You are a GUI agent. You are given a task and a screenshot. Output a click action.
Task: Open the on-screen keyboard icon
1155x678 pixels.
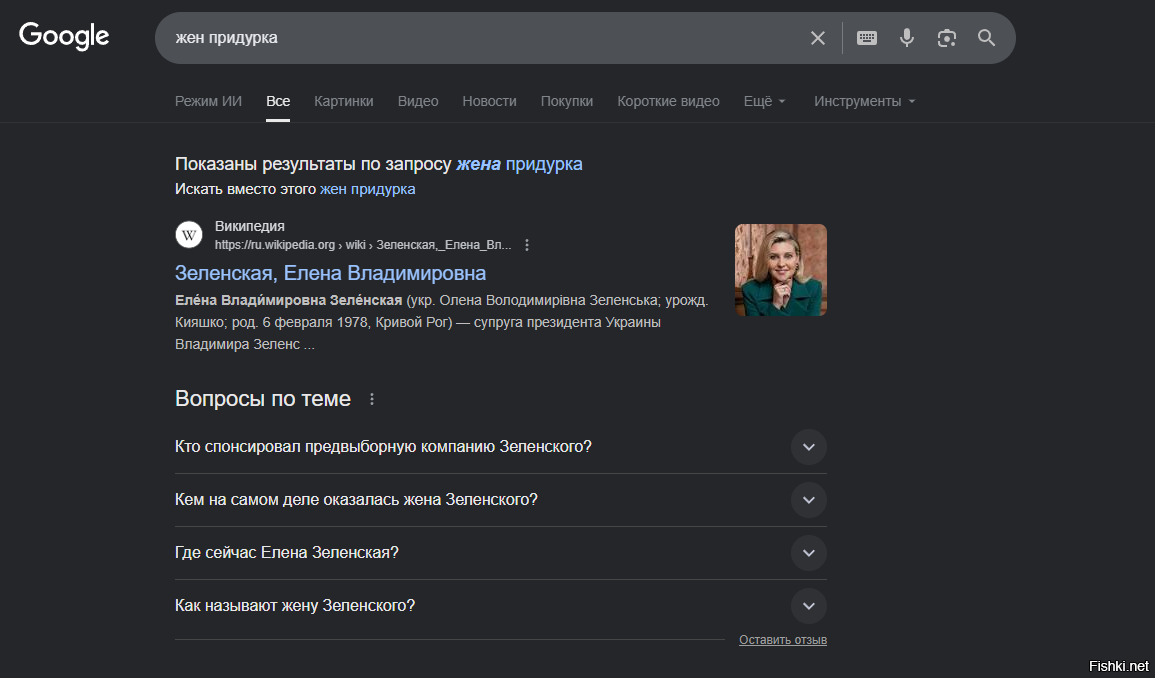tap(867, 38)
